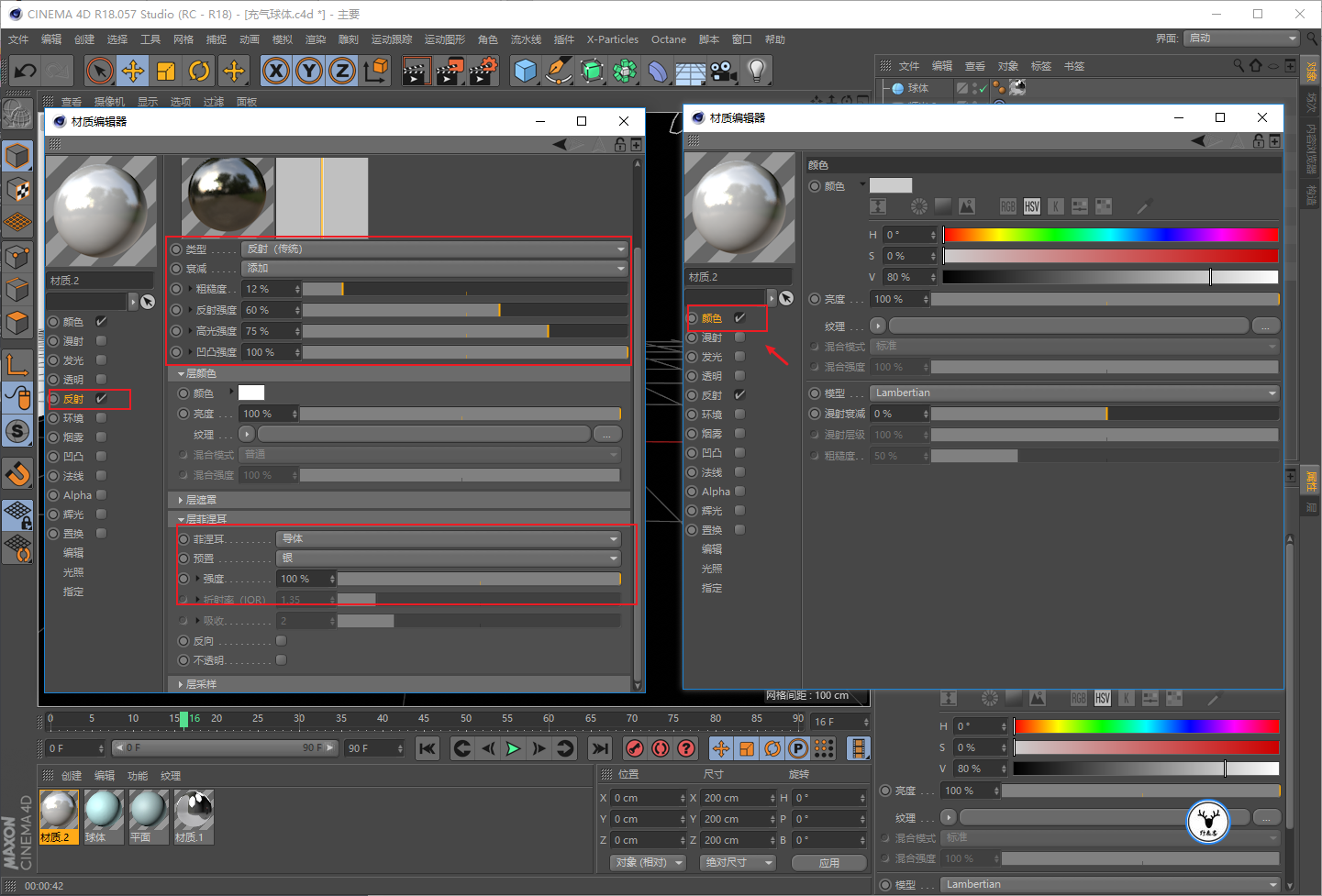Open the 插件 menu
The width and height of the screenshot is (1322, 896).
pos(564,39)
